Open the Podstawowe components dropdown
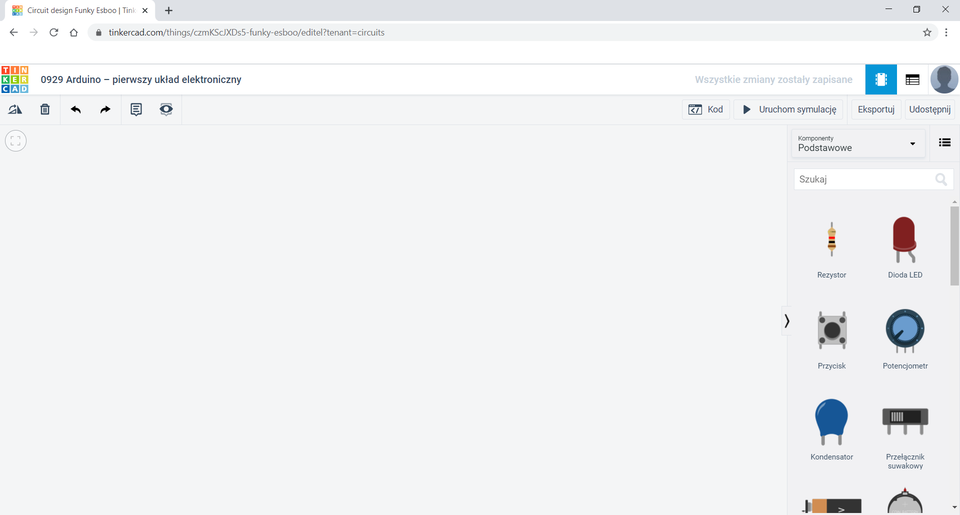Image resolution: width=960 pixels, height=515 pixels. (x=858, y=143)
